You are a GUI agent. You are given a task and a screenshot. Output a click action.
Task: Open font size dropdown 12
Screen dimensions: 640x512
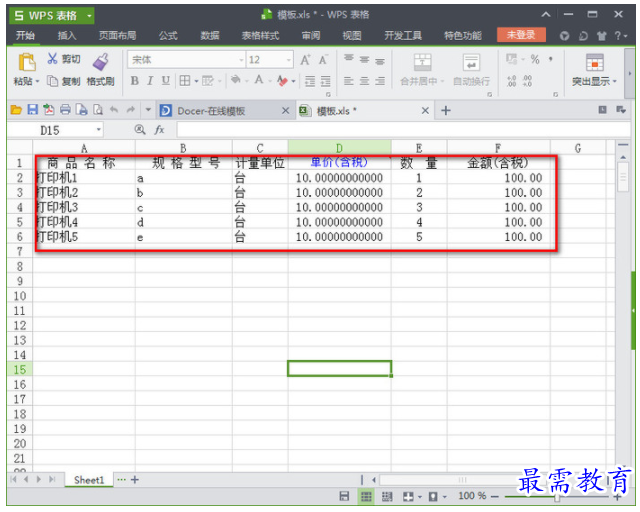pyautogui.click(x=289, y=60)
